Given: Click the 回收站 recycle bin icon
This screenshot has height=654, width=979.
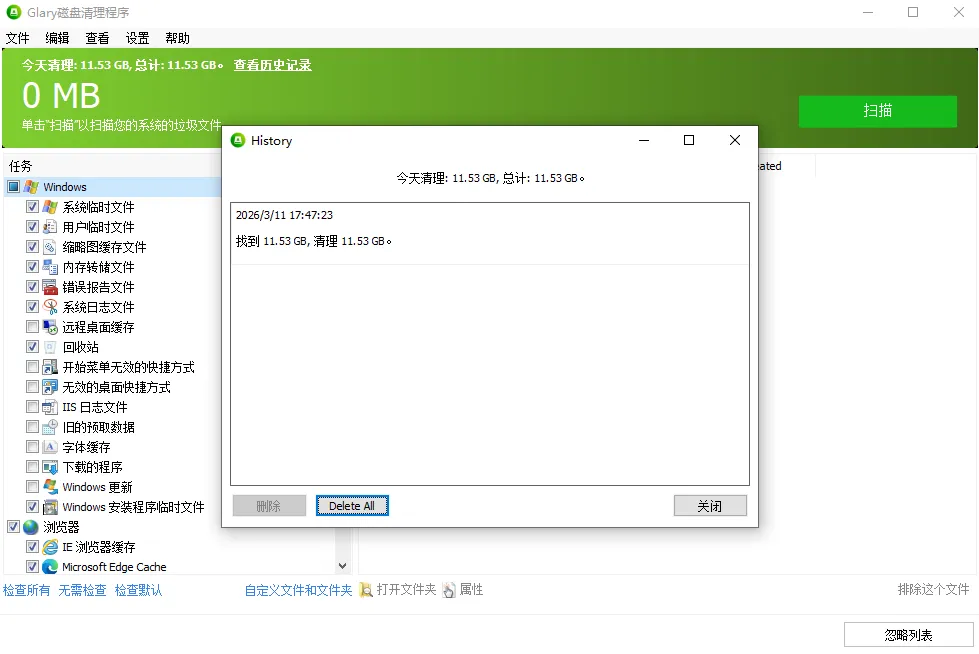Looking at the screenshot, I should point(50,347).
